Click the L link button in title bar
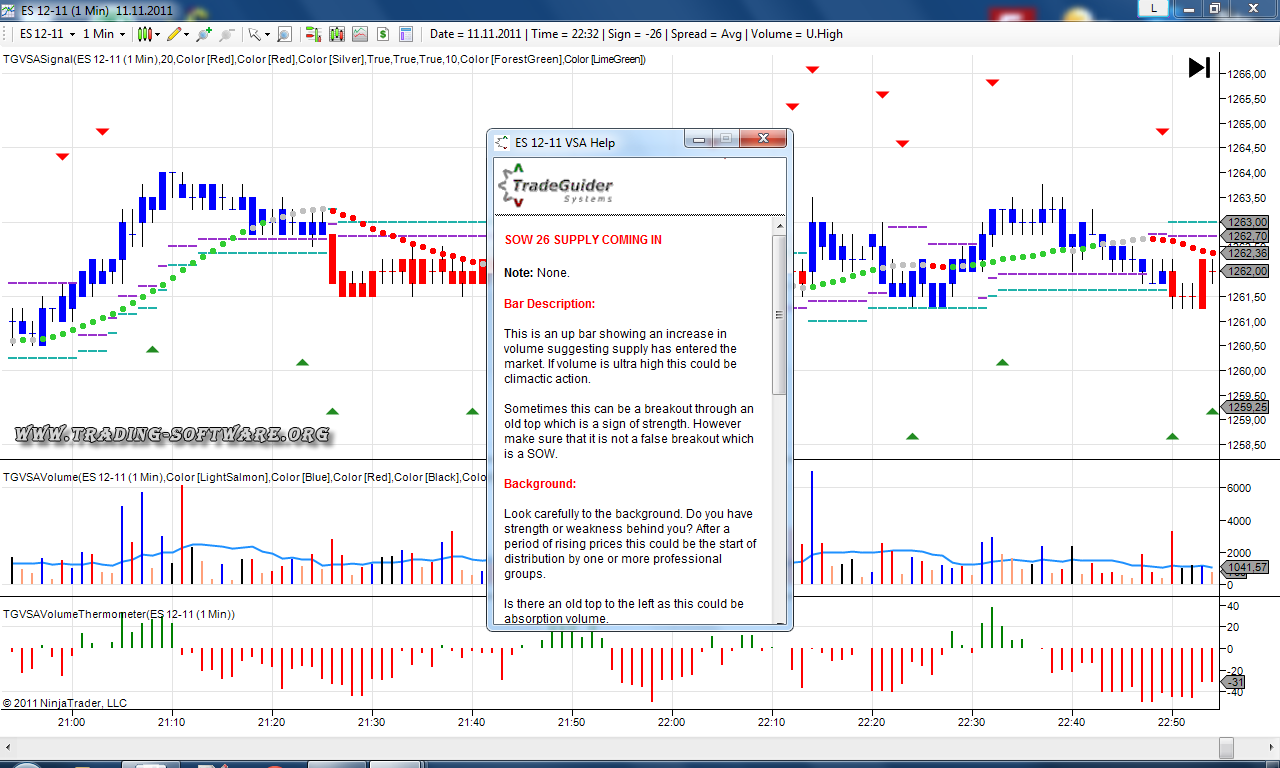The width and height of the screenshot is (1280, 768). point(1155,8)
